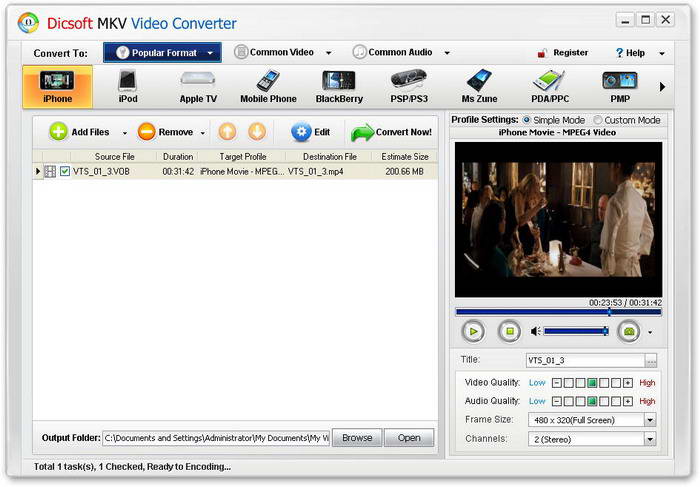The width and height of the screenshot is (700, 487).
Task: Select Custom Mode radio button
Action: (x=597, y=120)
